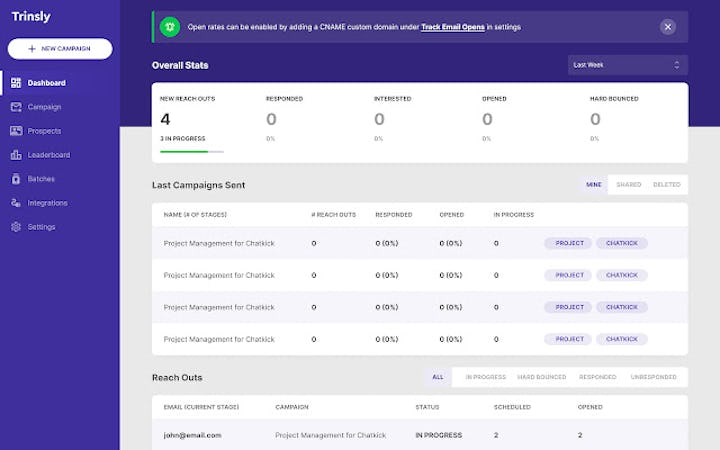Filter reach outs by Hard Bounced
The width and height of the screenshot is (720, 450).
click(x=541, y=377)
